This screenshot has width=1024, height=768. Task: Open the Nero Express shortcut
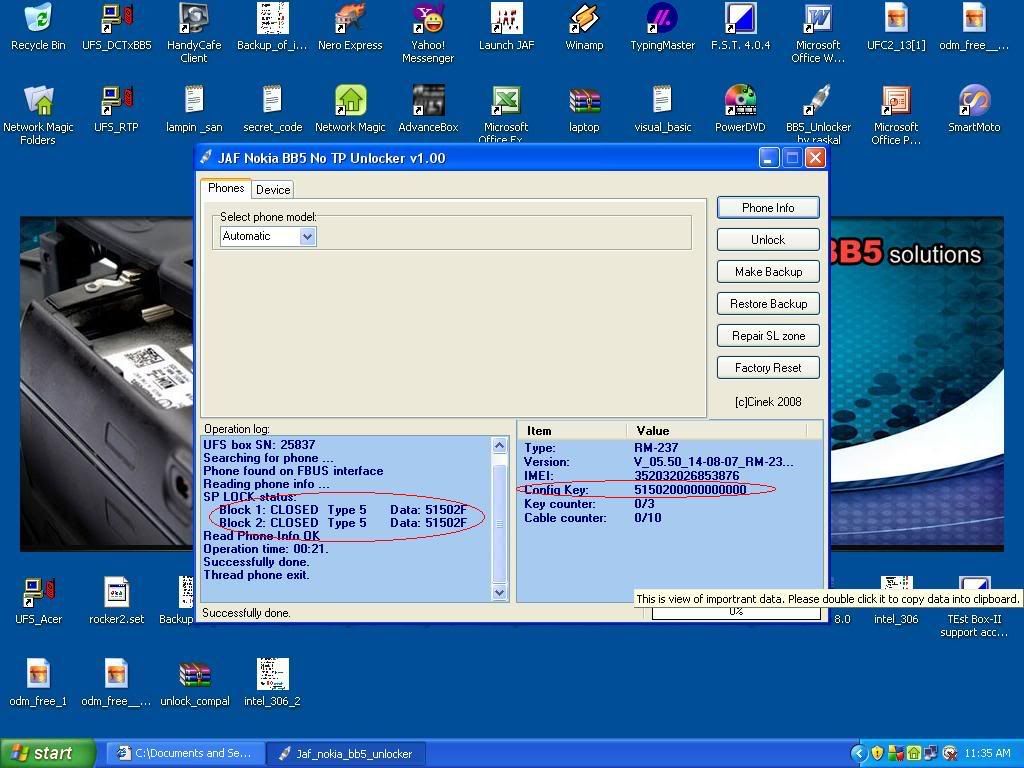350,27
